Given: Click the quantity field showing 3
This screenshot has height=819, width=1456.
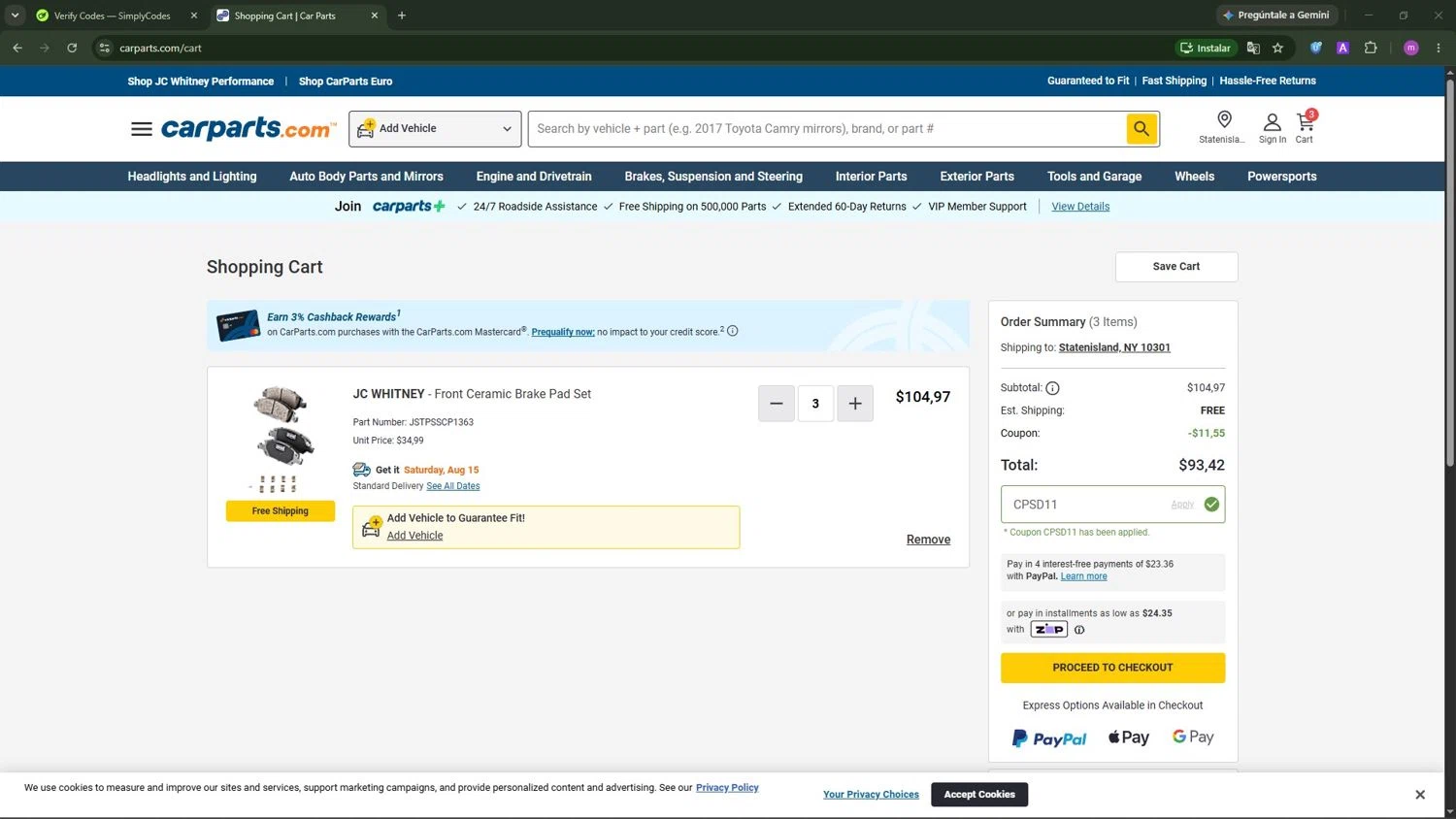Looking at the screenshot, I should pos(815,404).
